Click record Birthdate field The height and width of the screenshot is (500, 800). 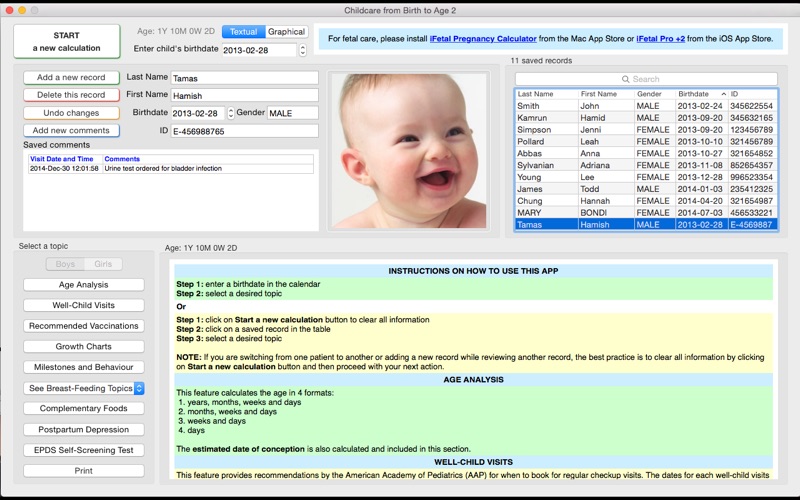198,113
